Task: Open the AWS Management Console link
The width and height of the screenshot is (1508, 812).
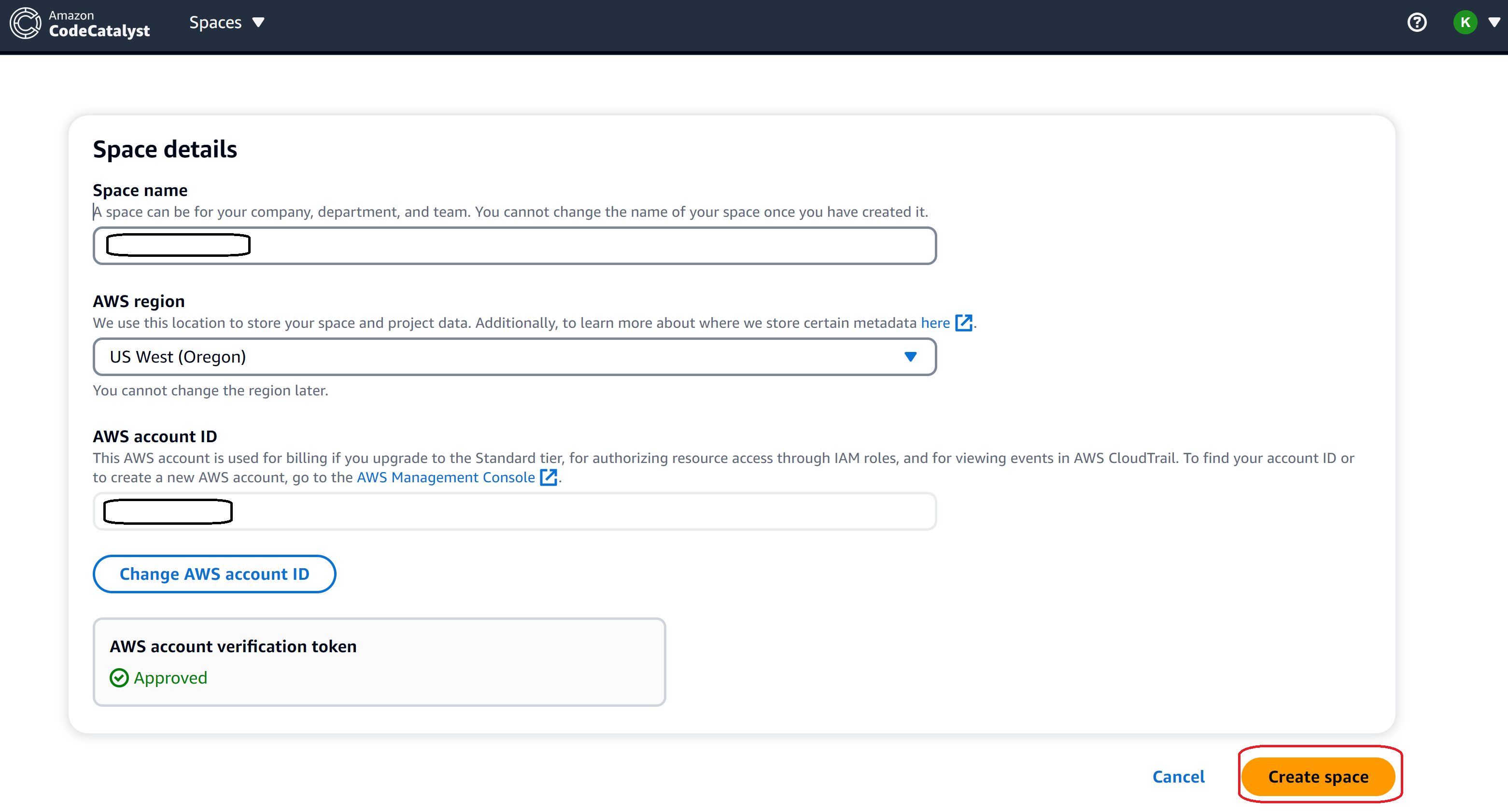Action: tap(446, 478)
